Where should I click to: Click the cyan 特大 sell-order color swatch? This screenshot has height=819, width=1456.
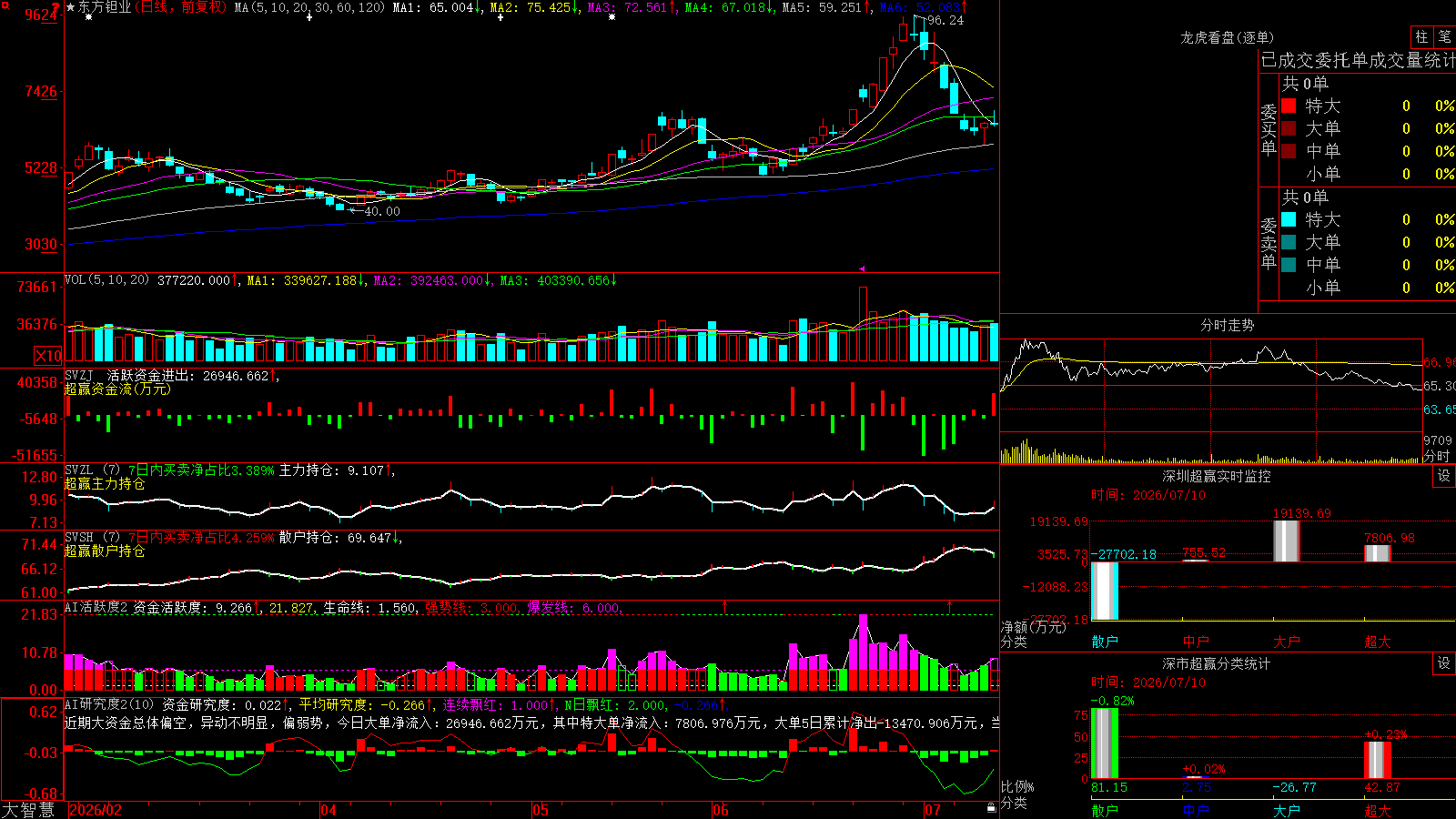point(1289,219)
